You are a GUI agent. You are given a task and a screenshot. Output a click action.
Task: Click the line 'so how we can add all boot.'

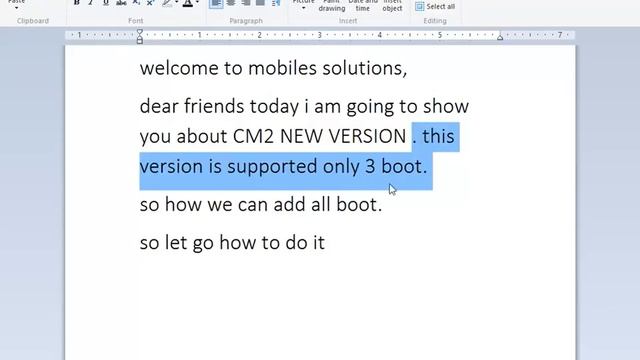coord(261,204)
